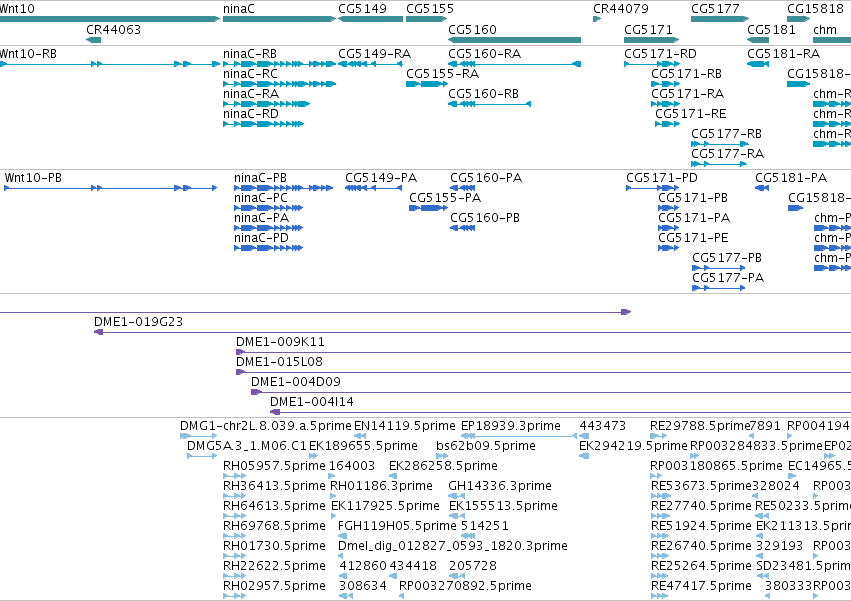This screenshot has height=601, width=851.
Task: Select transcript CG5149-RA
Action: click(x=375, y=54)
